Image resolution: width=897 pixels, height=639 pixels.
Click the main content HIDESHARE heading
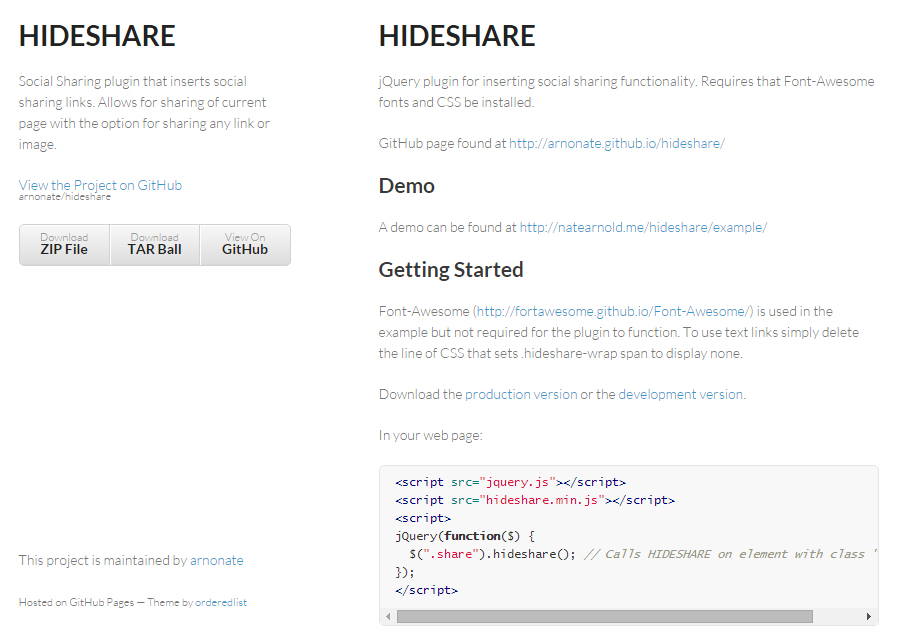457,36
